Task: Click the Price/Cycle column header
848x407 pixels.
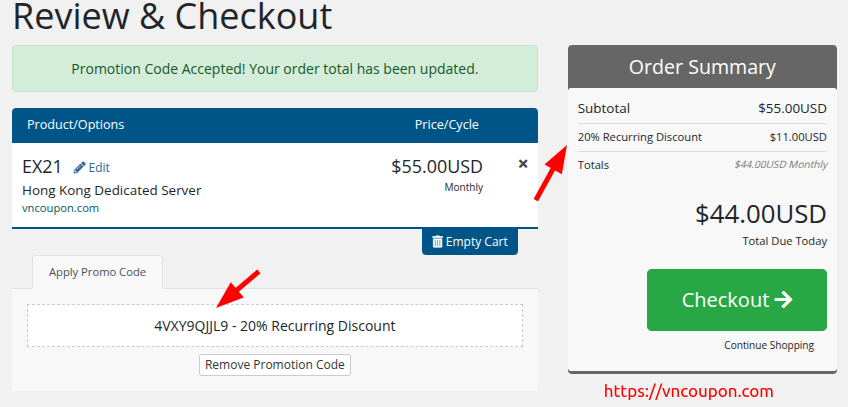Action: (x=446, y=125)
